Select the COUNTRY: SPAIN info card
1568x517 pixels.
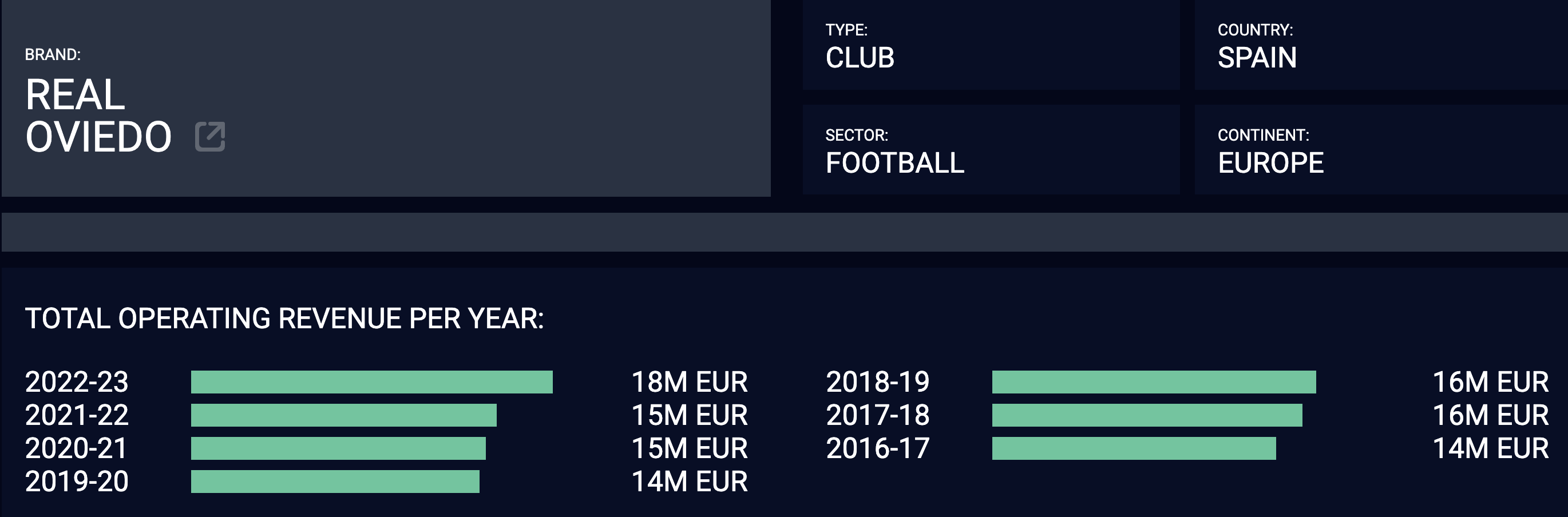(x=1381, y=45)
